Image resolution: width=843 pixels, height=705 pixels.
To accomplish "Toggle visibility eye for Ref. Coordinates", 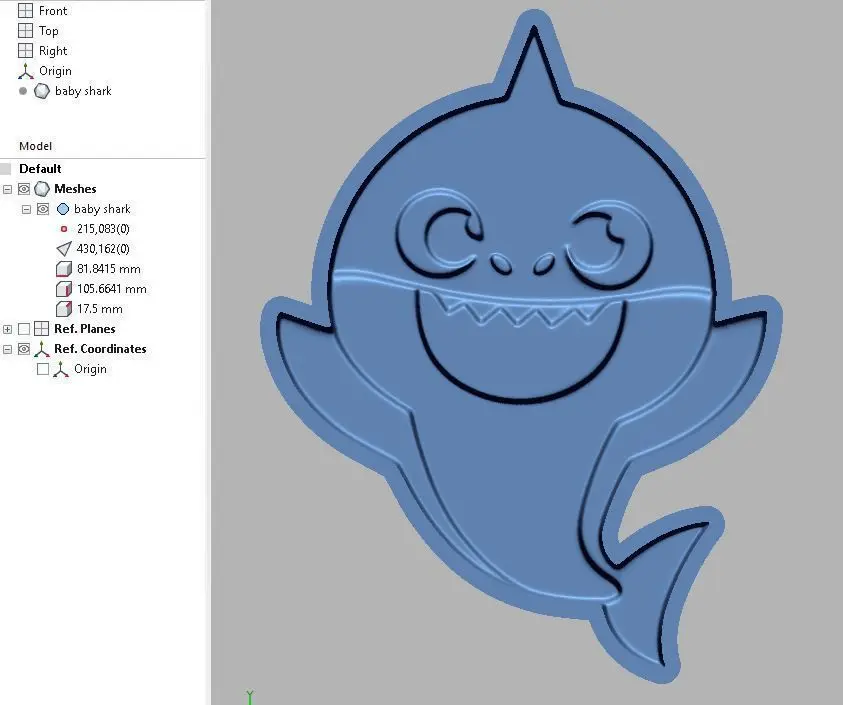I will (x=24, y=349).
